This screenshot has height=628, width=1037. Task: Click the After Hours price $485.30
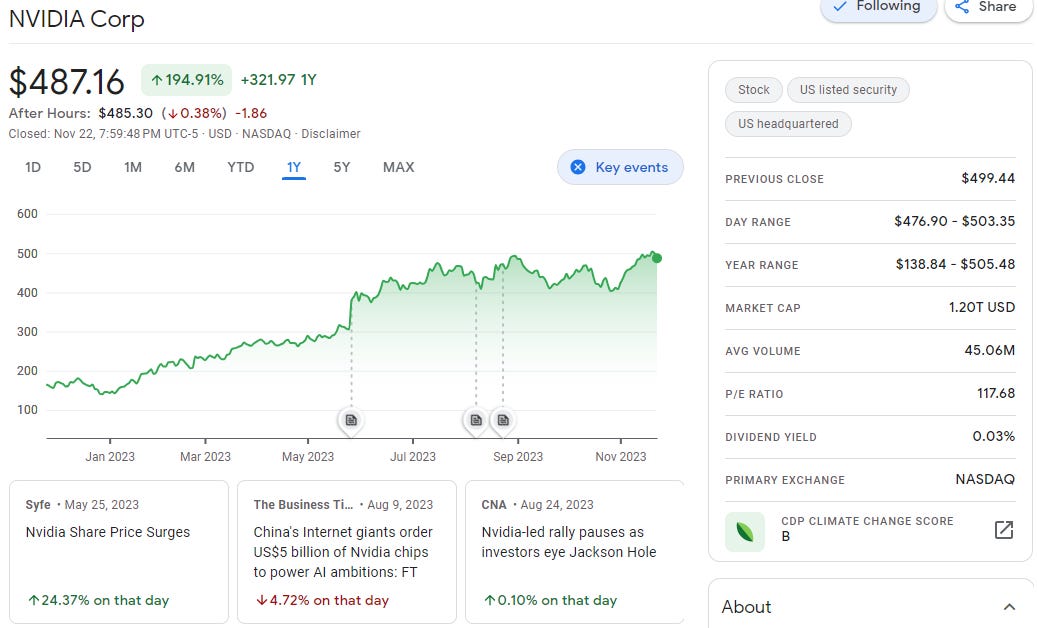(126, 113)
